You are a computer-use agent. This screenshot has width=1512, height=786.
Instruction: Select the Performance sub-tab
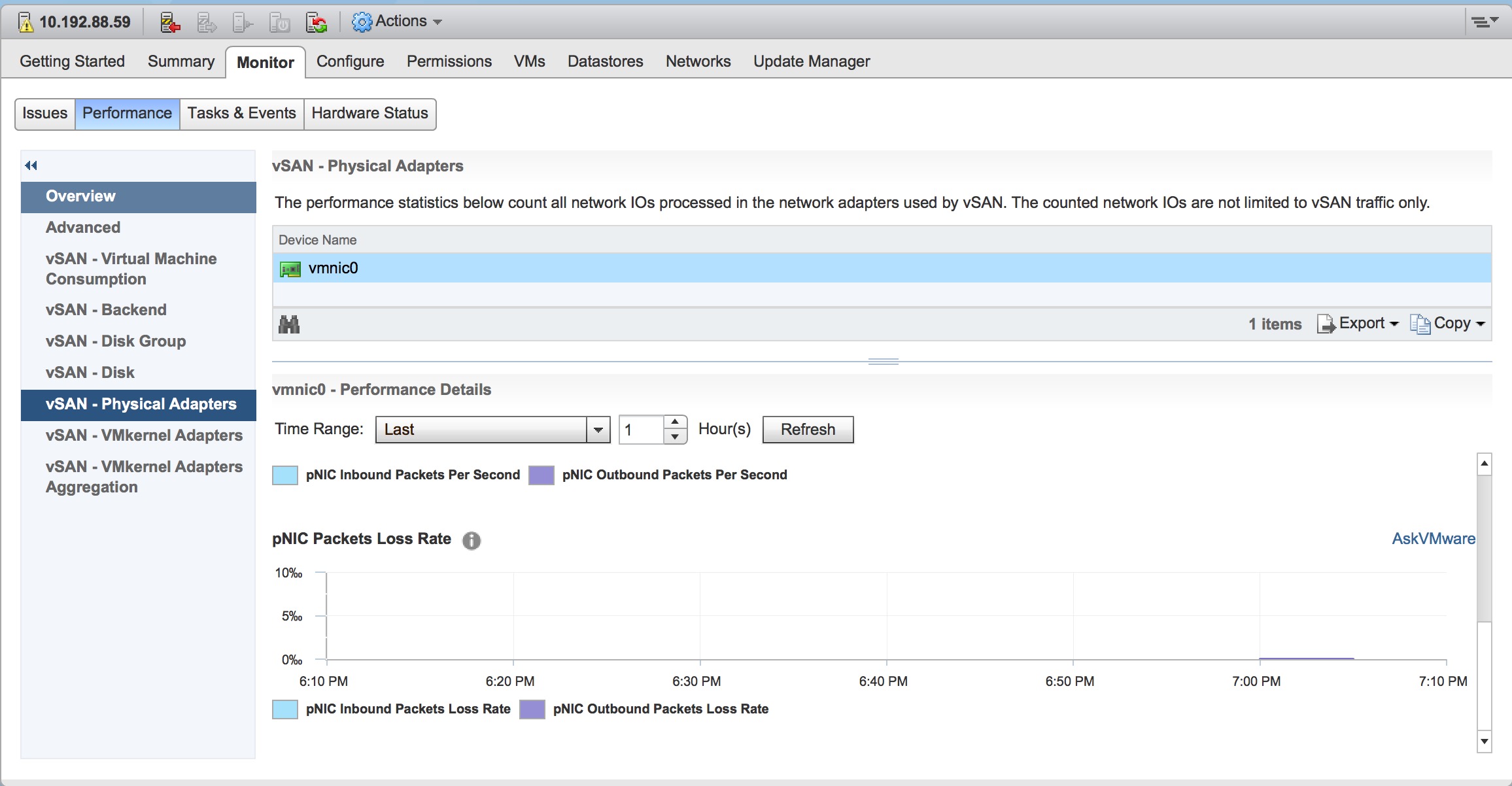point(128,114)
